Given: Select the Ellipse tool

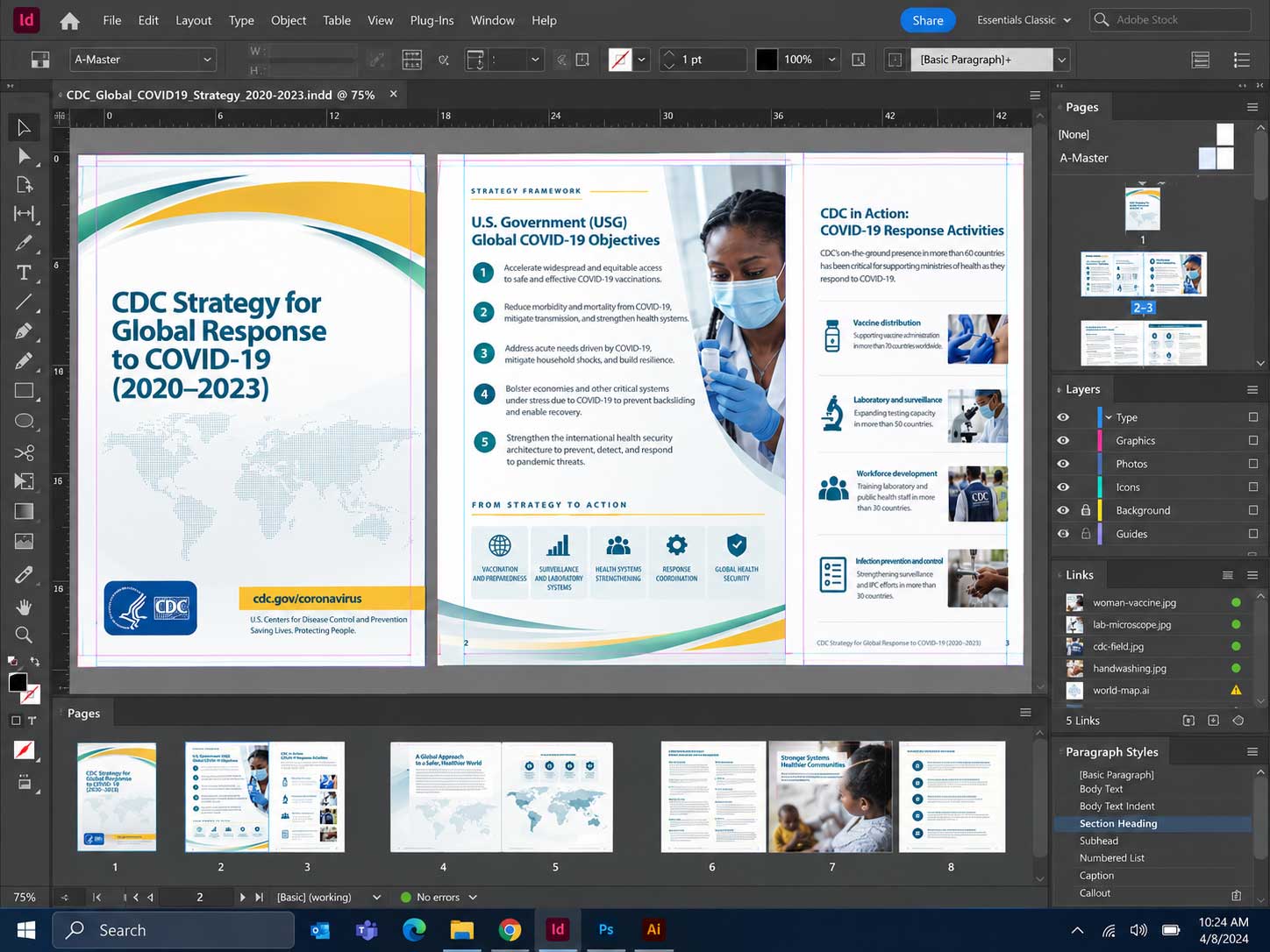Looking at the screenshot, I should (x=24, y=421).
